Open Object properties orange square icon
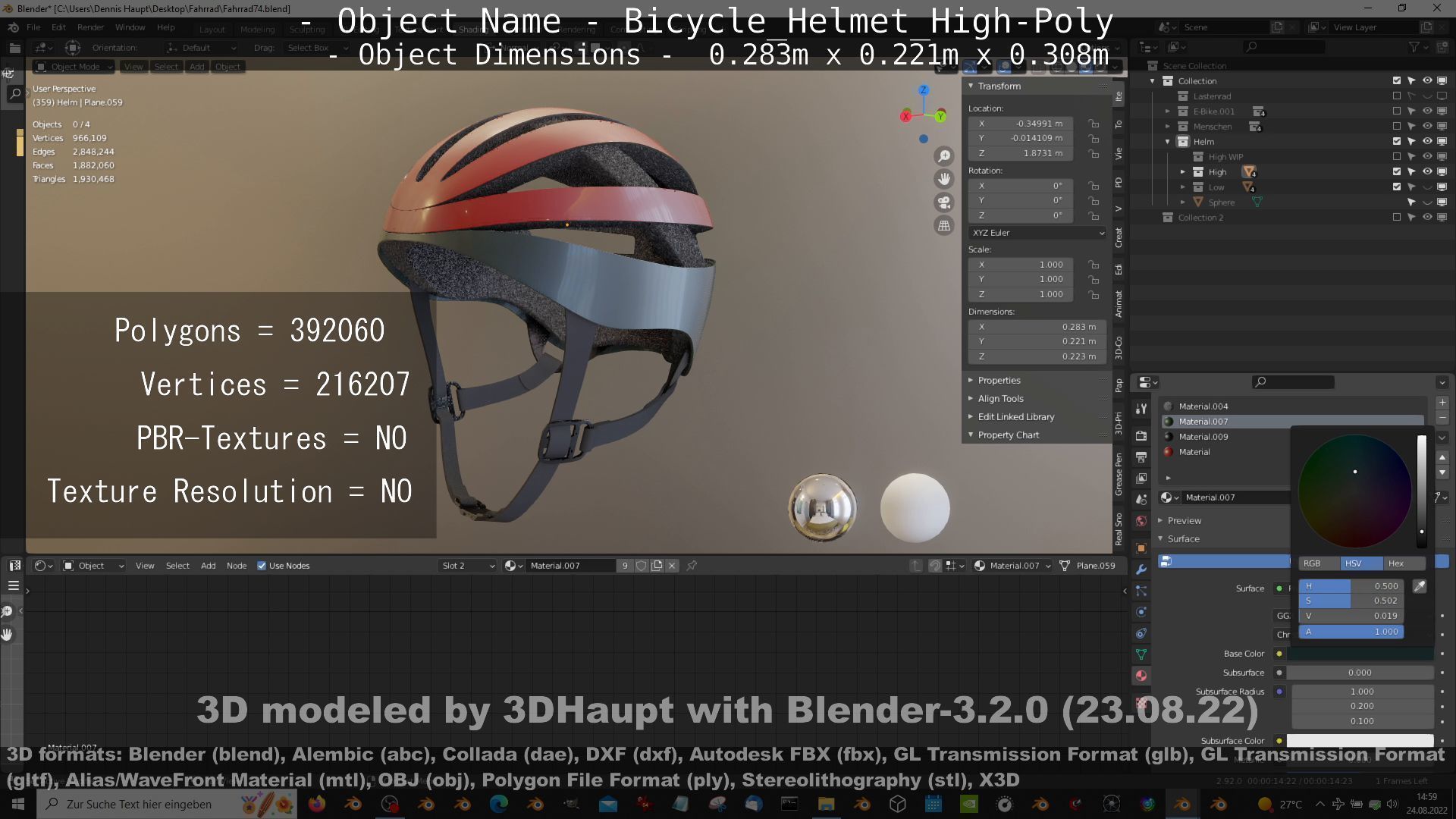 point(1141,548)
